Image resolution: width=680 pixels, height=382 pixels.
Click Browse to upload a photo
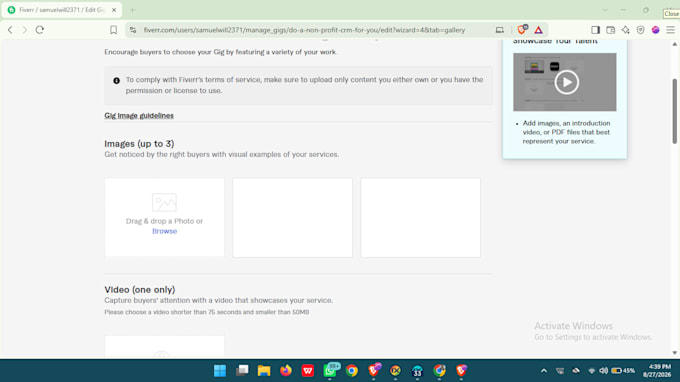pos(164,231)
